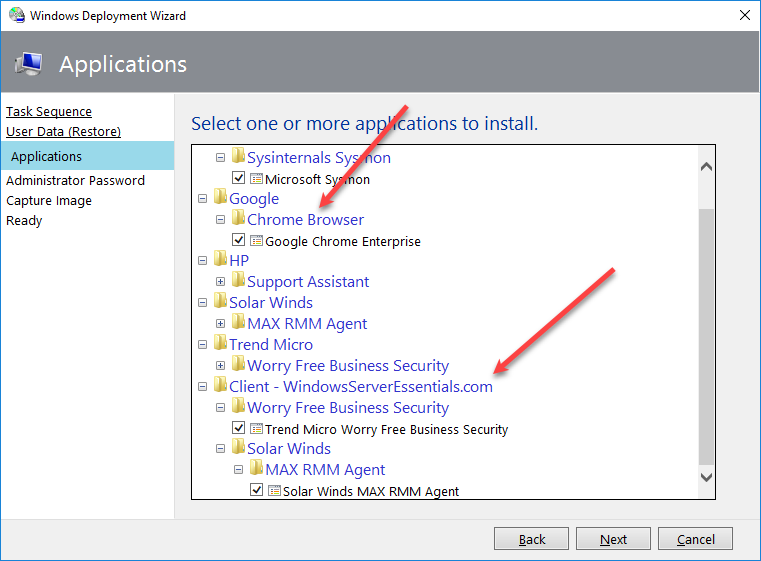Click the Google Chrome Enterprise application icon

point(256,241)
